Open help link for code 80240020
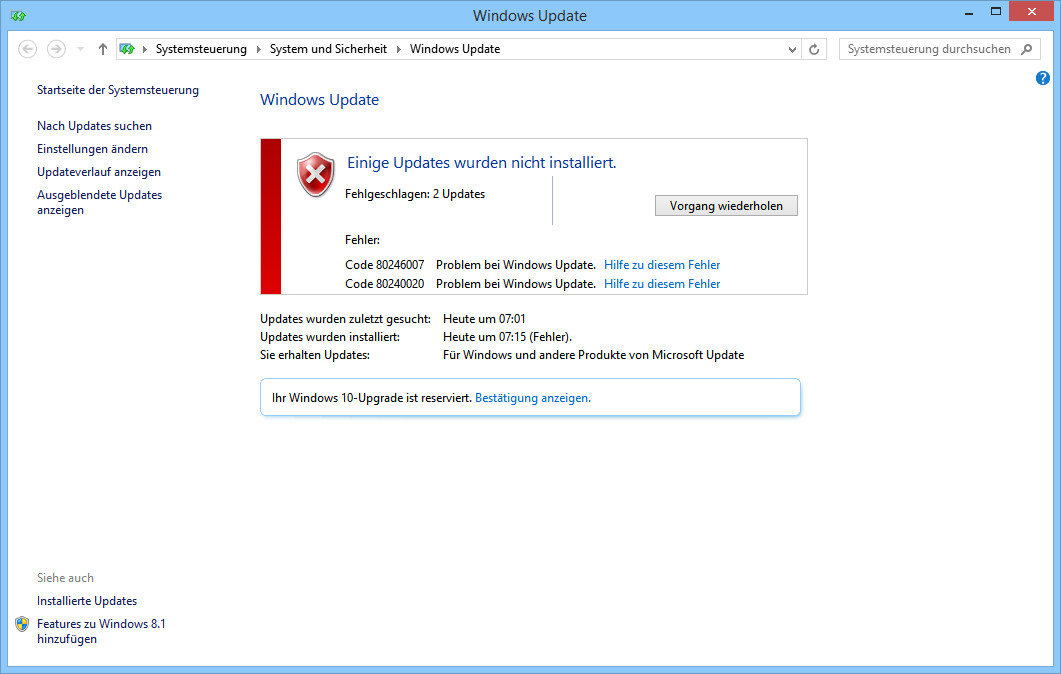Image resolution: width=1061 pixels, height=674 pixels. click(662, 284)
